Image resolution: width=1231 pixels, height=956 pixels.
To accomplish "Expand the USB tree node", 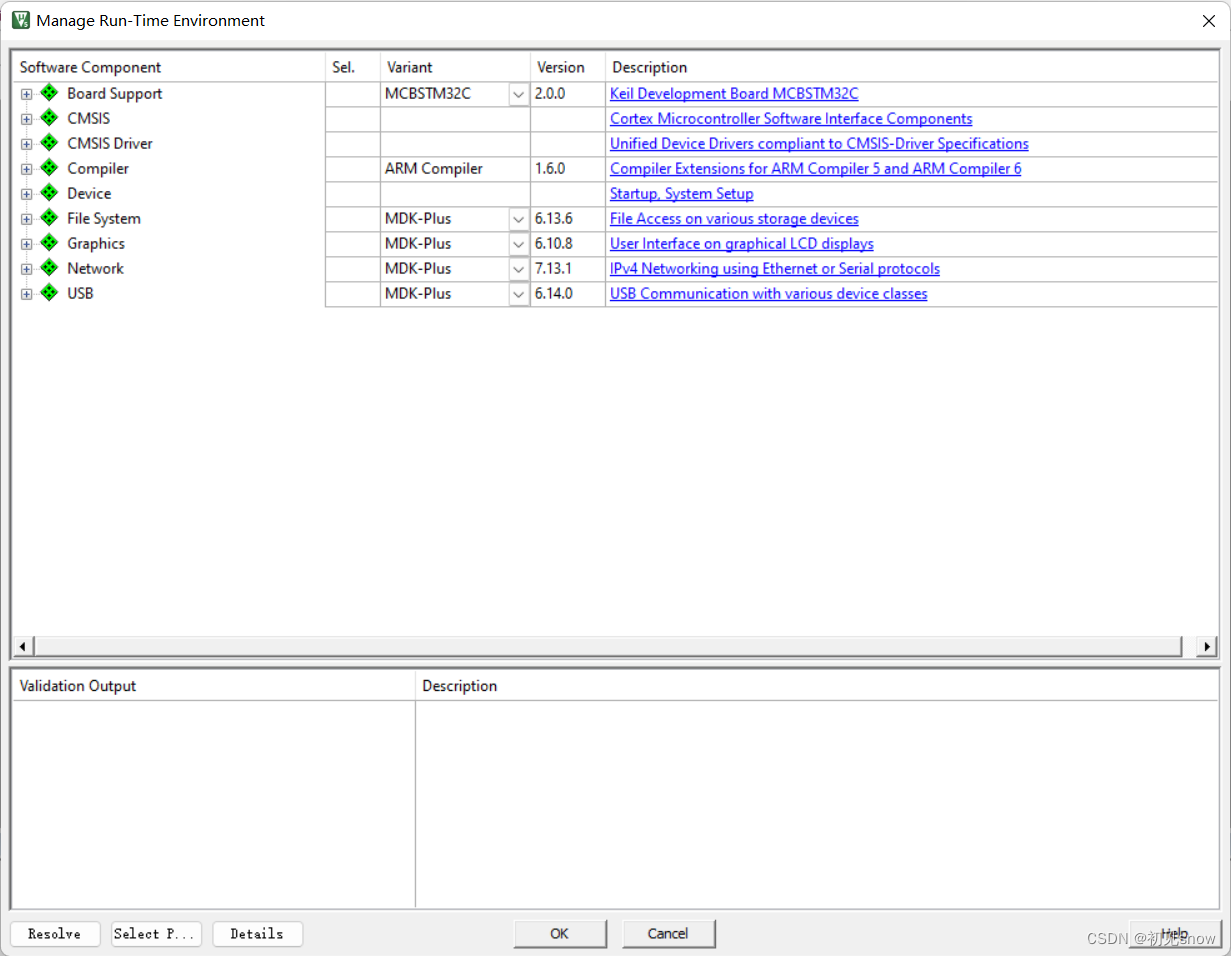I will click(x=26, y=293).
